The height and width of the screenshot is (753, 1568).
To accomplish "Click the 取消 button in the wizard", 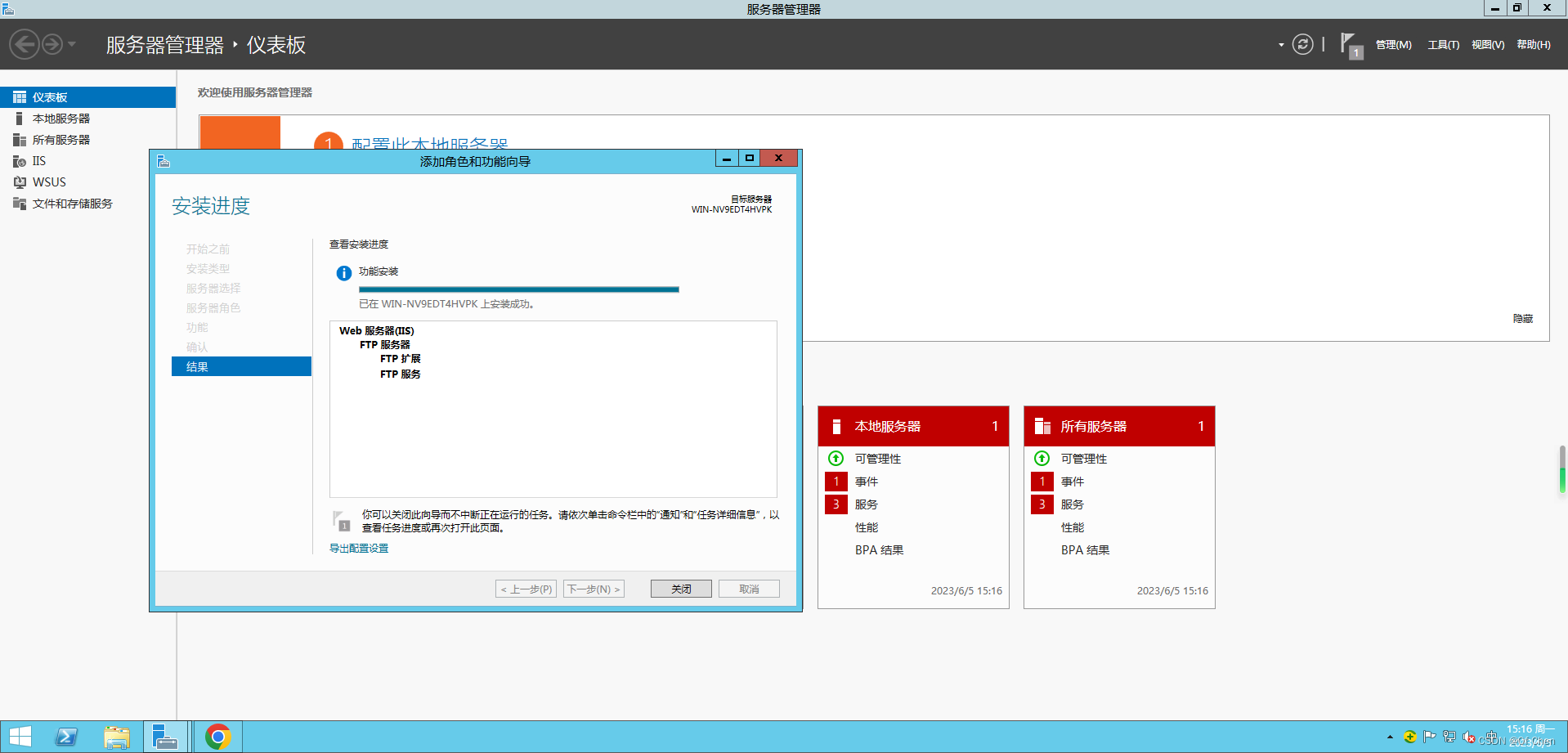I will [749, 589].
